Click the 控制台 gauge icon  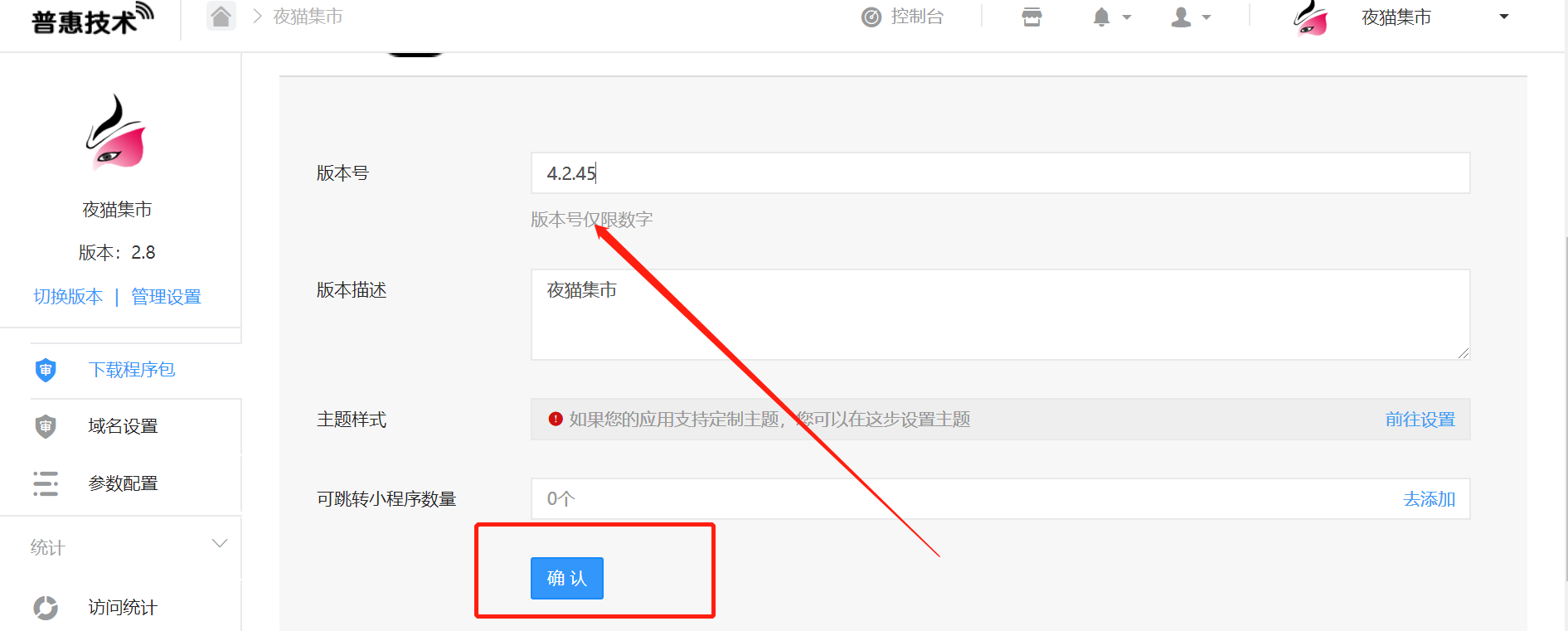[x=871, y=17]
